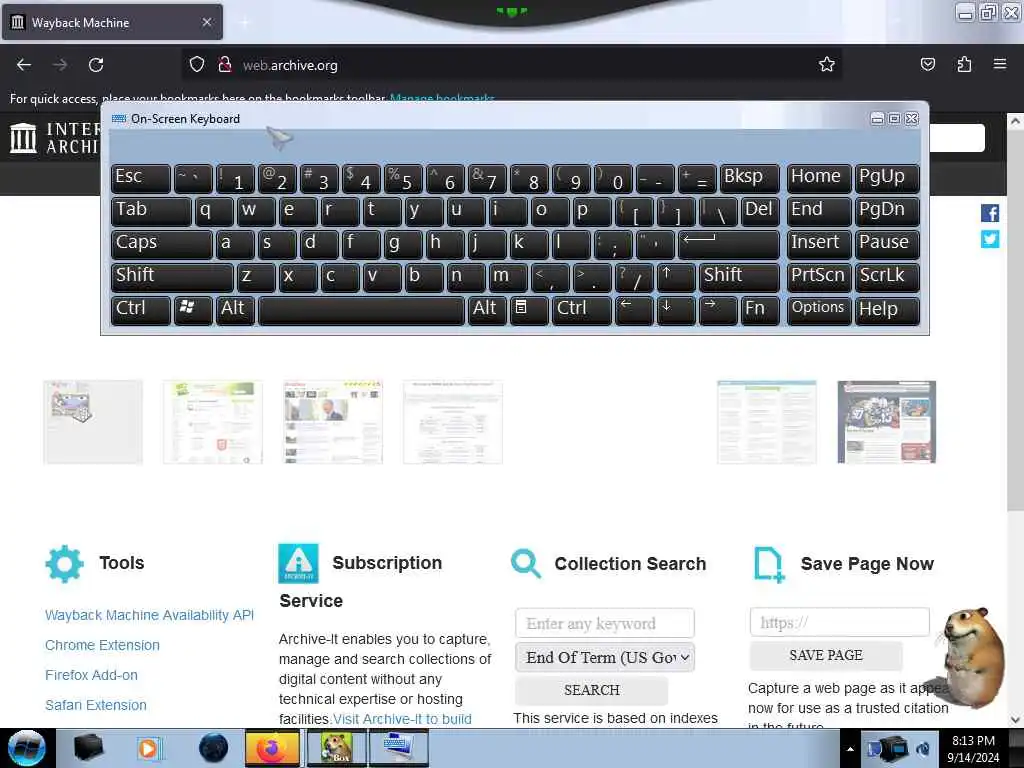
Task: Click the system clock 8:13 PM
Action: 973,741
